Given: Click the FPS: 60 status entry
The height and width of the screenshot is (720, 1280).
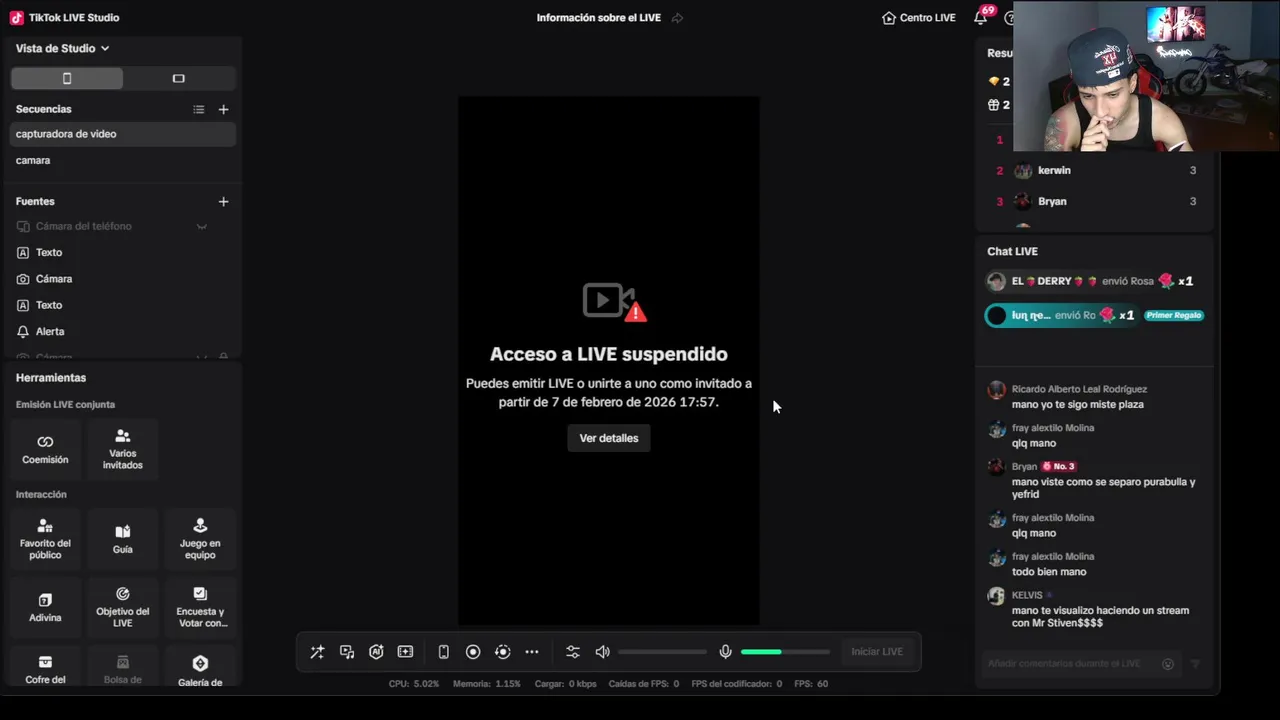Looking at the screenshot, I should tap(811, 684).
